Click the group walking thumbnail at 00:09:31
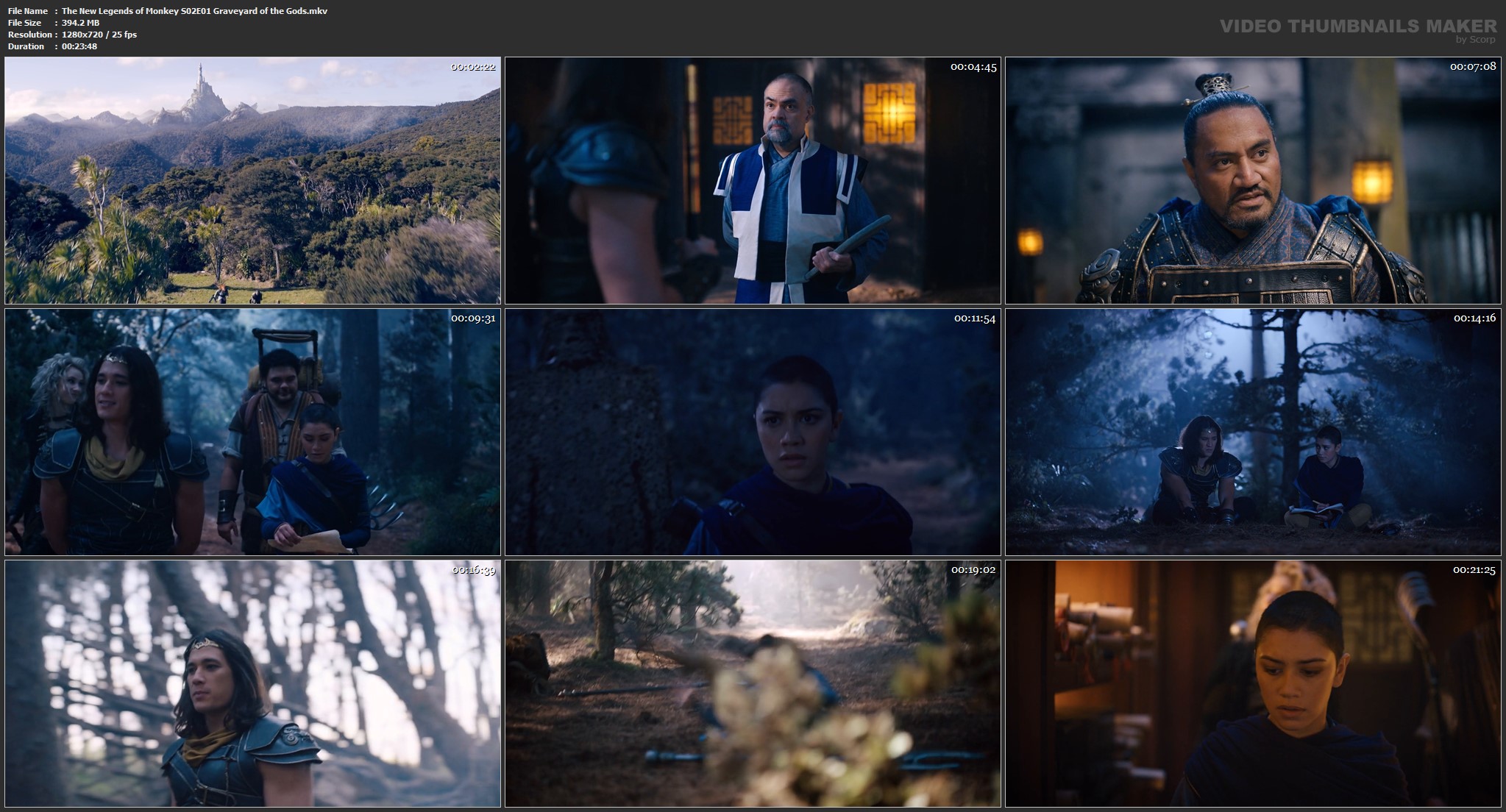The image size is (1506, 812). tap(252, 432)
